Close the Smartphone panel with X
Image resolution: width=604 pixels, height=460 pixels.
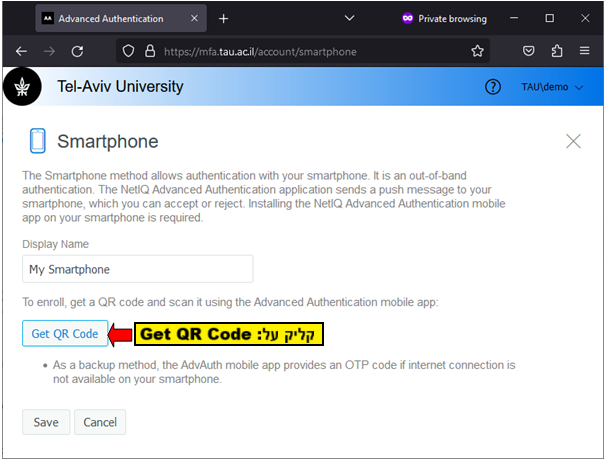coord(573,141)
